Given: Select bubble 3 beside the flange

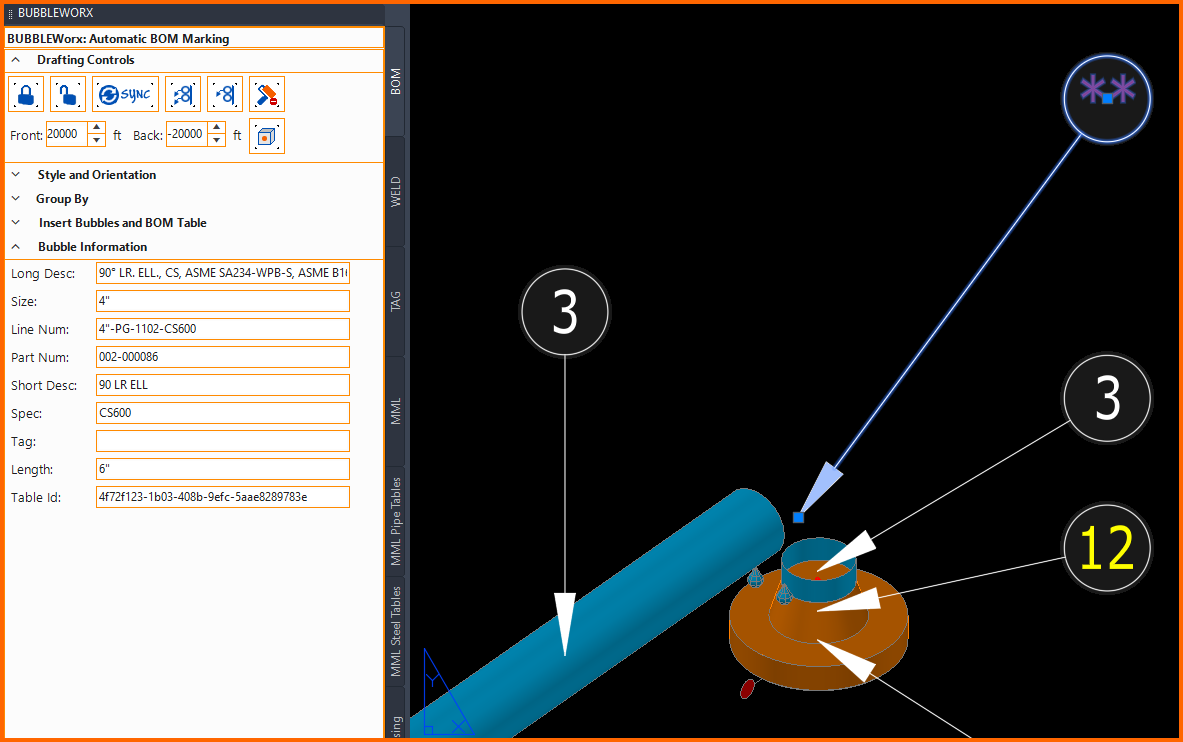Looking at the screenshot, I should point(1107,398).
